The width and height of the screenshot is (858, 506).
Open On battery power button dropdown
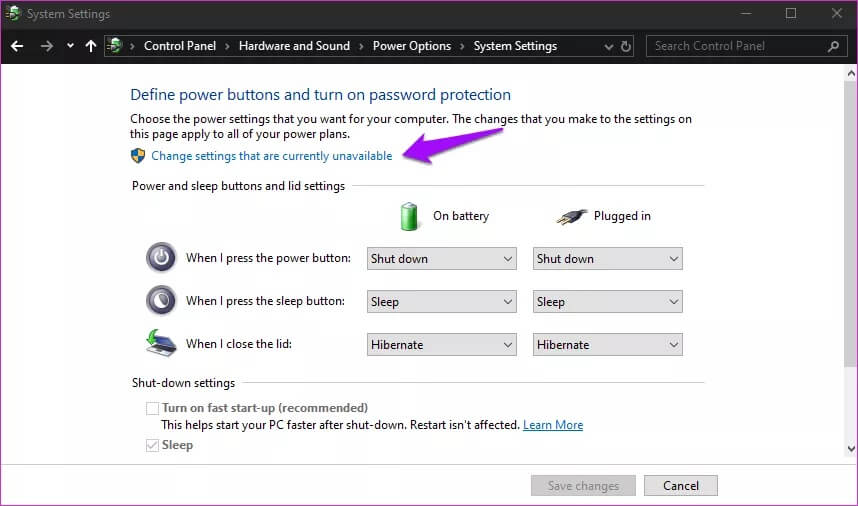pyautogui.click(x=441, y=259)
